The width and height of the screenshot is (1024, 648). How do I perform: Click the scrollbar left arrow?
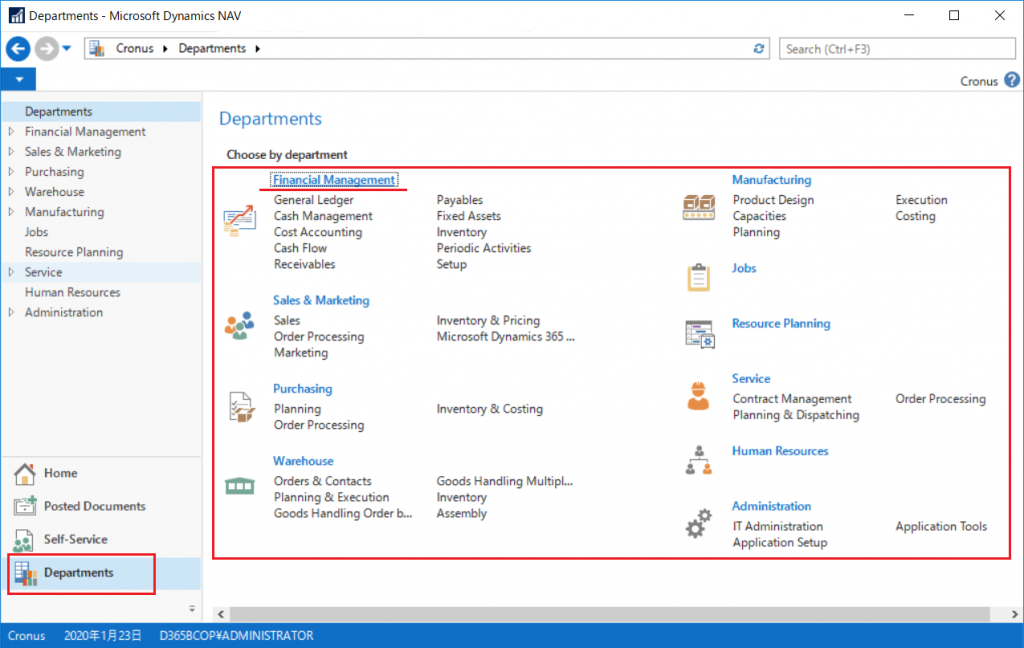pos(221,614)
